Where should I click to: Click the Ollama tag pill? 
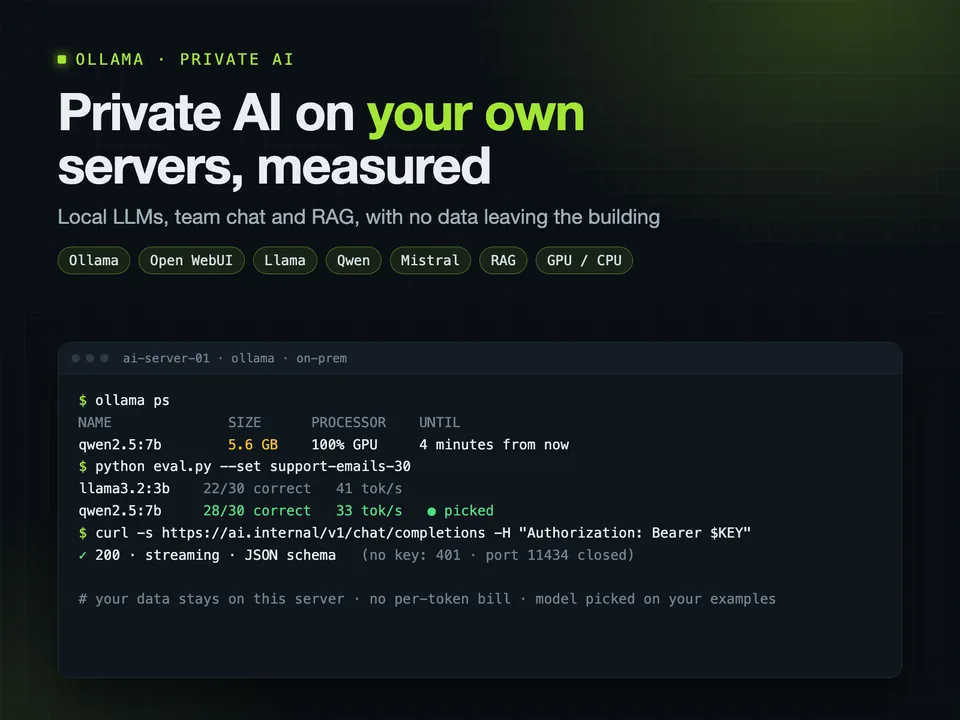(94, 260)
